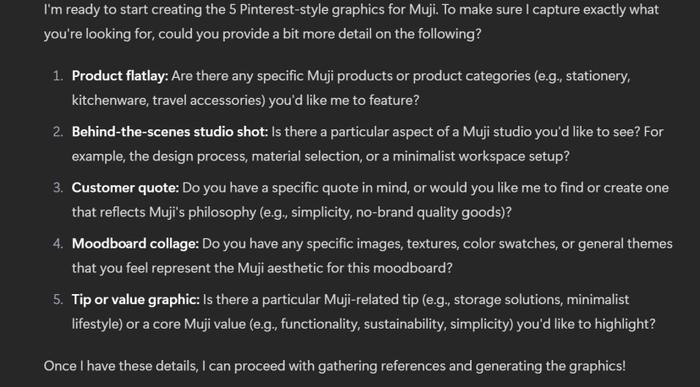Click the phrase "Muji aesthetic for this moodboard?"
This screenshot has height=387, width=700.
click(x=345, y=268)
